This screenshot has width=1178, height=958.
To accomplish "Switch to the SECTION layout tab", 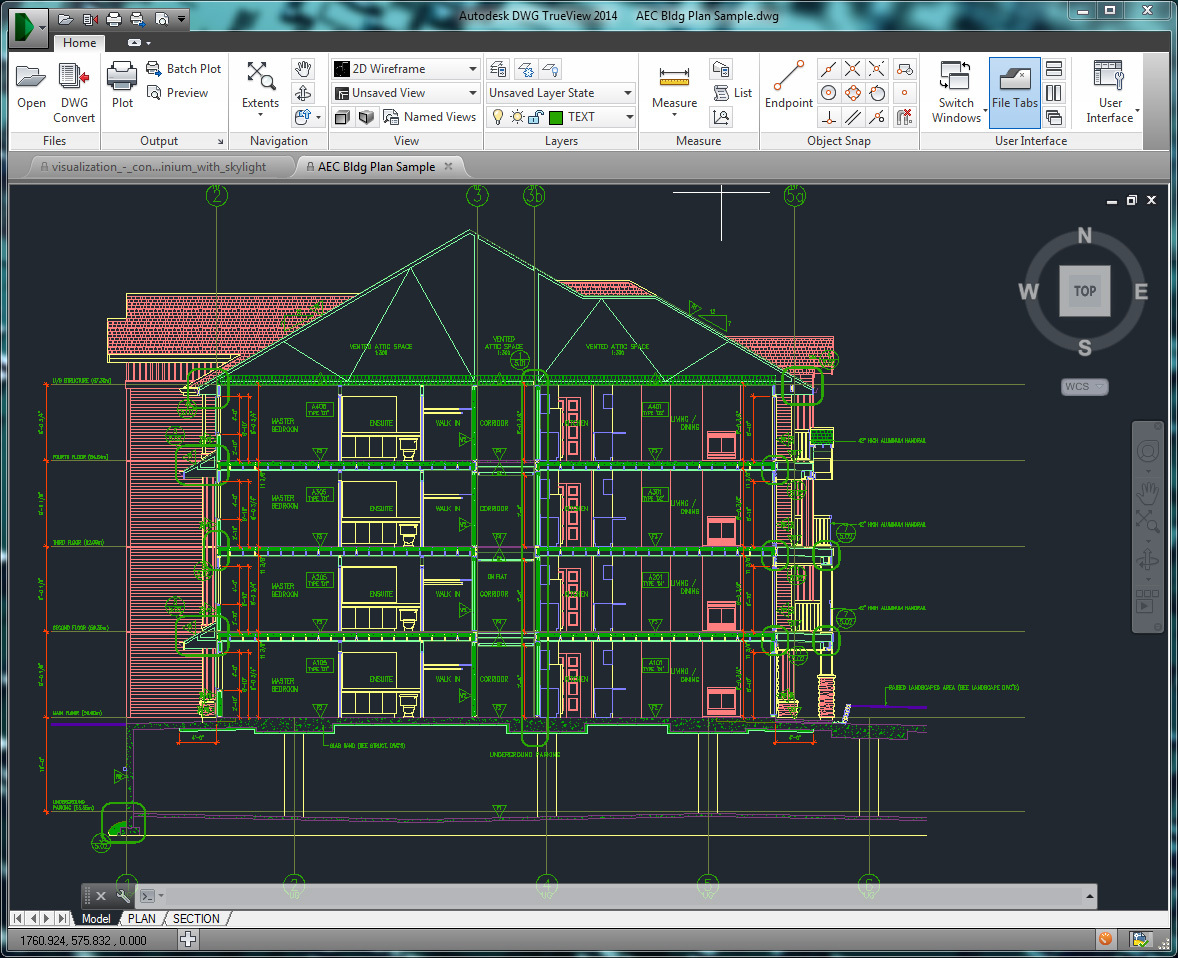I will (x=196, y=918).
